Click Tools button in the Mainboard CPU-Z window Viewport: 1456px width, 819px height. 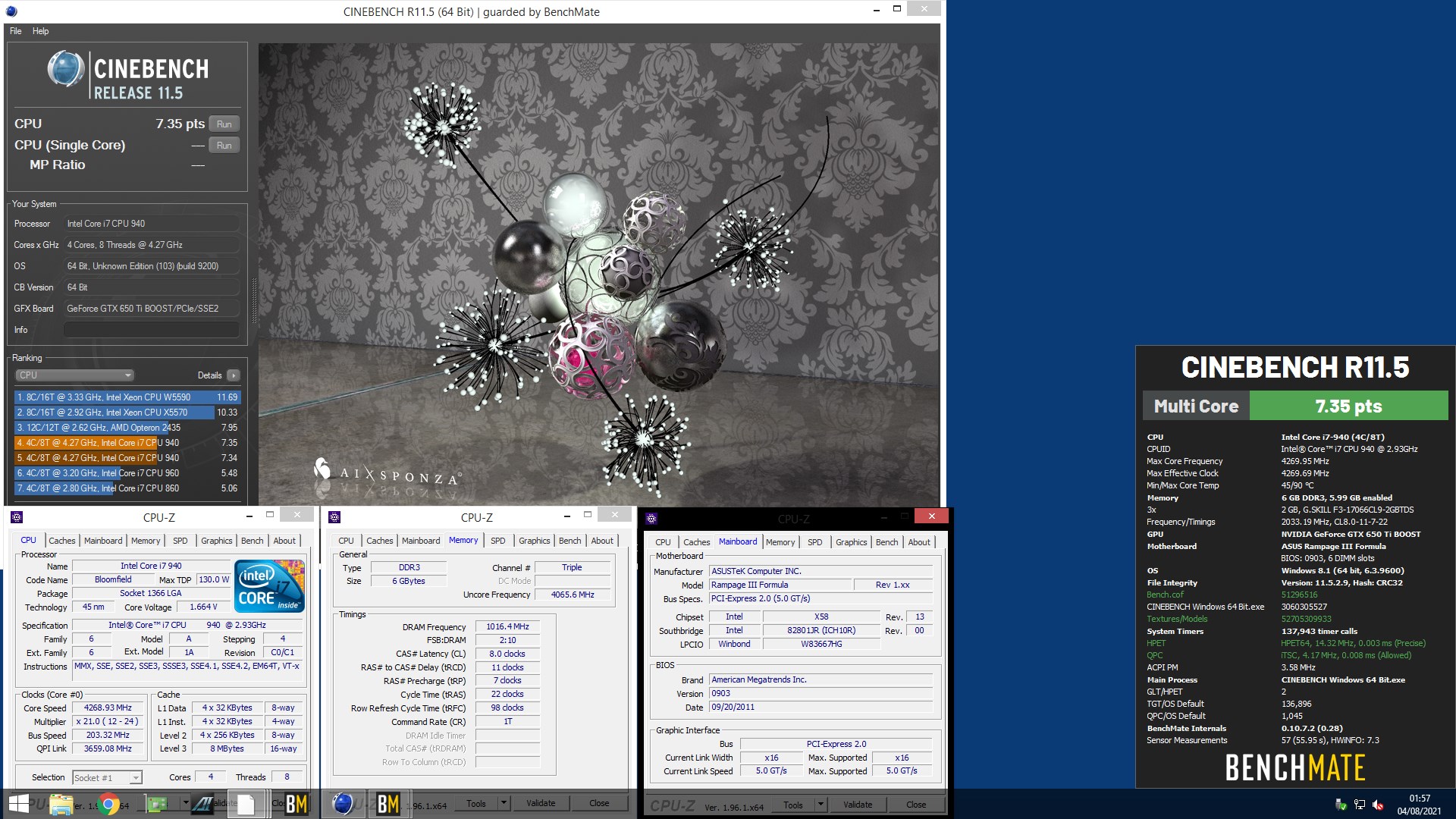tap(793, 805)
